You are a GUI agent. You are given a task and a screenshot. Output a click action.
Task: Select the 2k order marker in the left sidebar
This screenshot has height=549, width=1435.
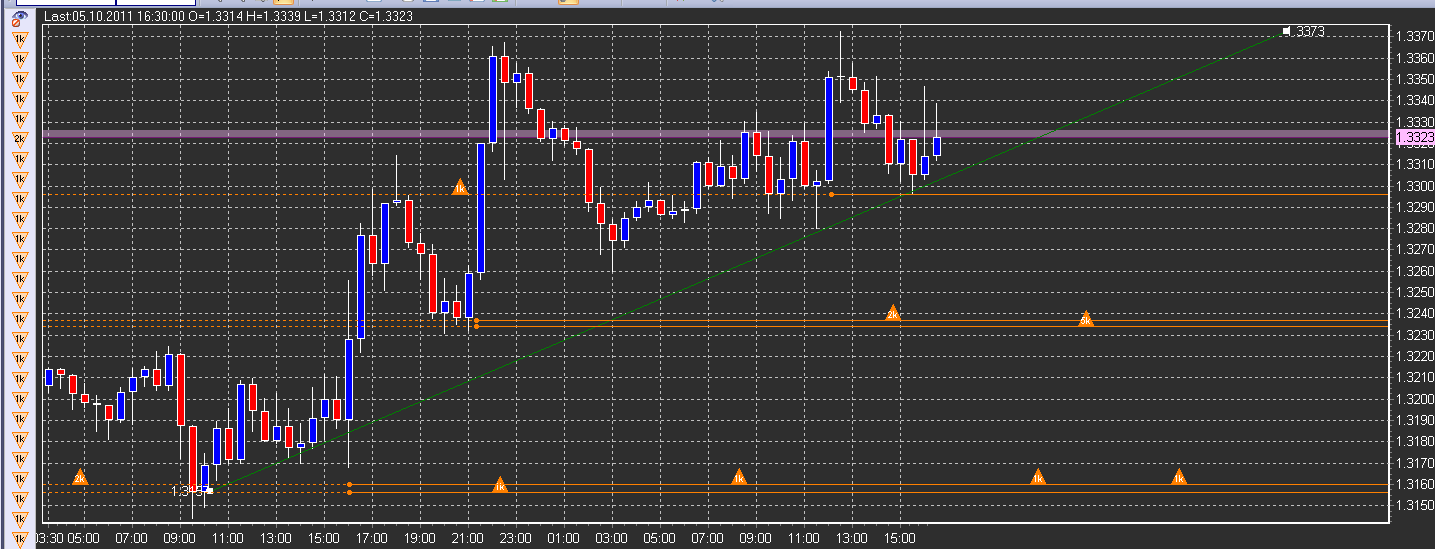tap(18, 139)
